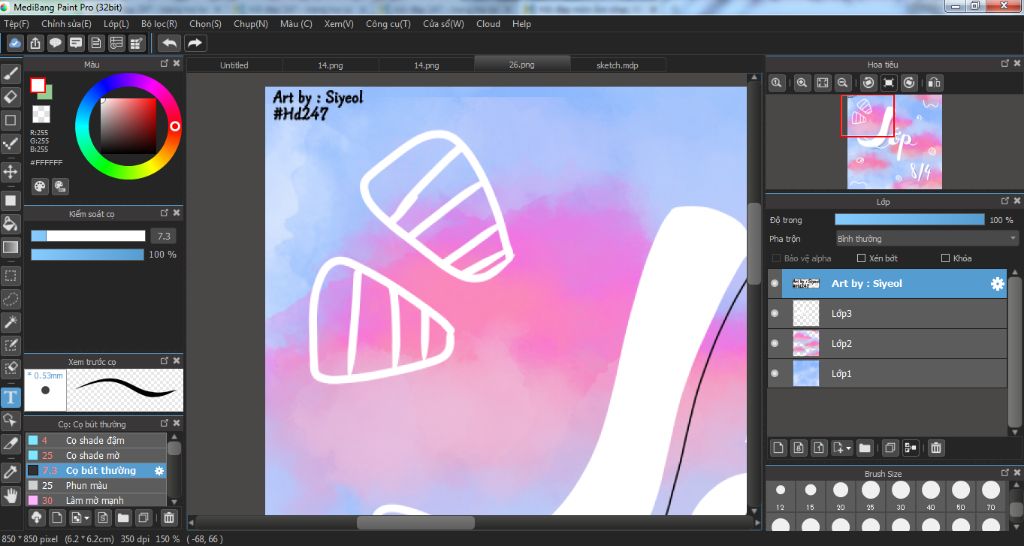The height and width of the screenshot is (546, 1024).
Task: Open the Công cụ(T) menu
Action: [x=388, y=24]
